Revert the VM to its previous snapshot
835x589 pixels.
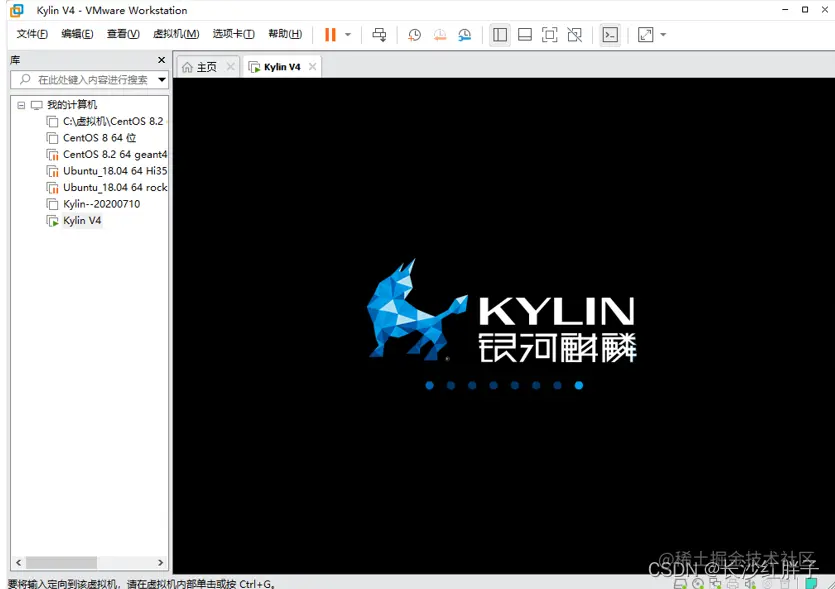coord(440,34)
